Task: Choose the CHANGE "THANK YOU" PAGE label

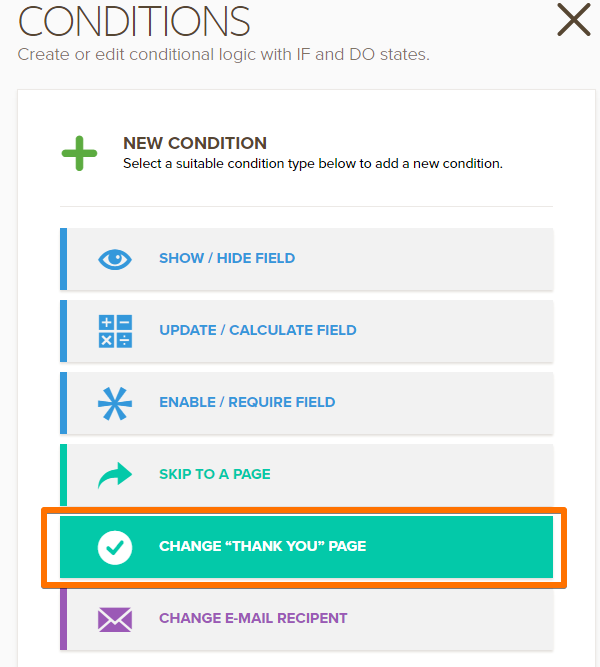Action: pyautogui.click(x=263, y=547)
